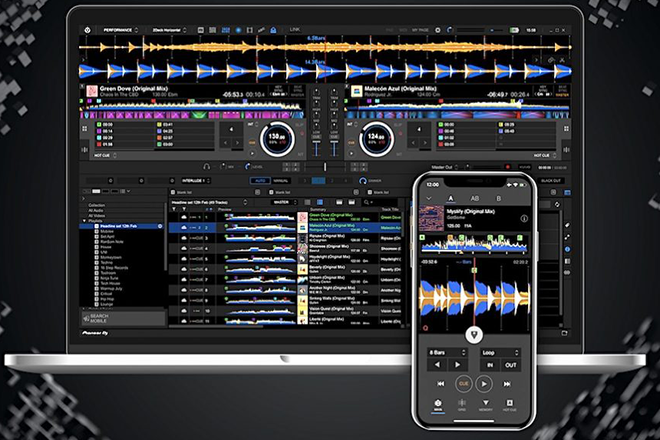This screenshot has height=440, width=660.
Task: Open the 8 Bars dropdown on phone
Action: pos(441,353)
